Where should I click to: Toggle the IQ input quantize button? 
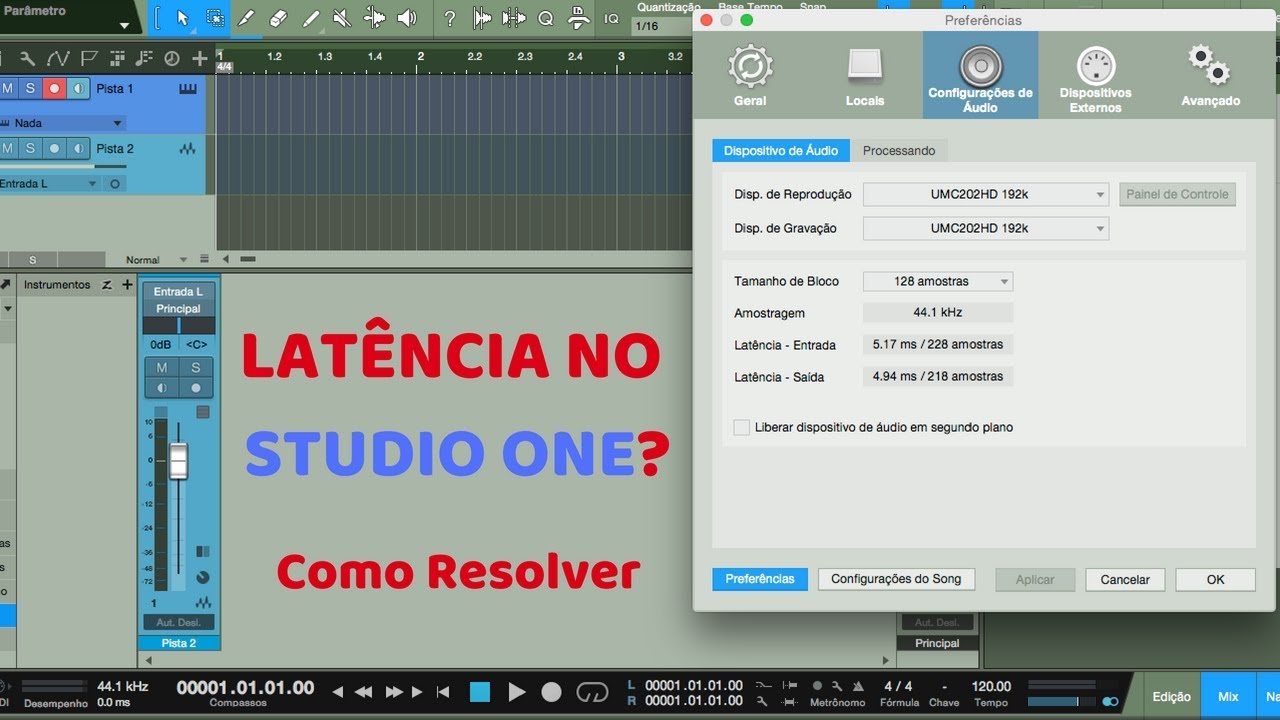(x=611, y=18)
